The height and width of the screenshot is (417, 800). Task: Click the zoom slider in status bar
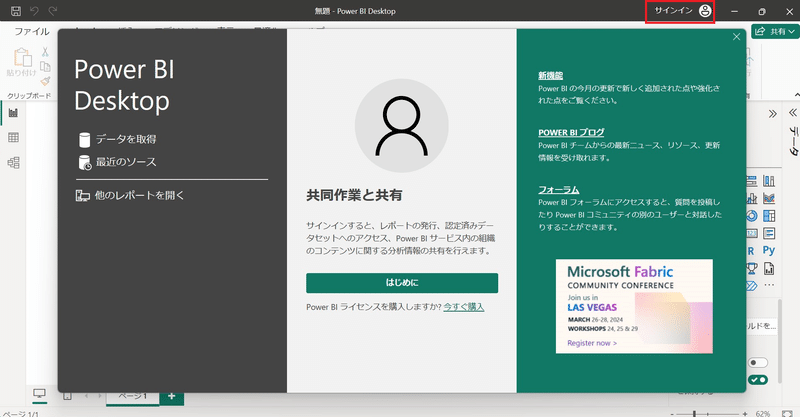point(708,413)
